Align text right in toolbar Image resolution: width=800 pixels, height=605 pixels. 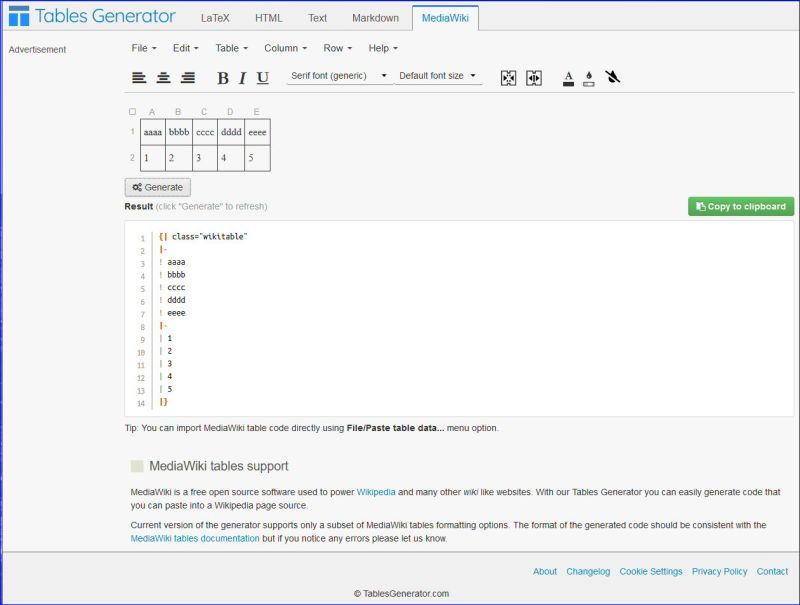(188, 78)
